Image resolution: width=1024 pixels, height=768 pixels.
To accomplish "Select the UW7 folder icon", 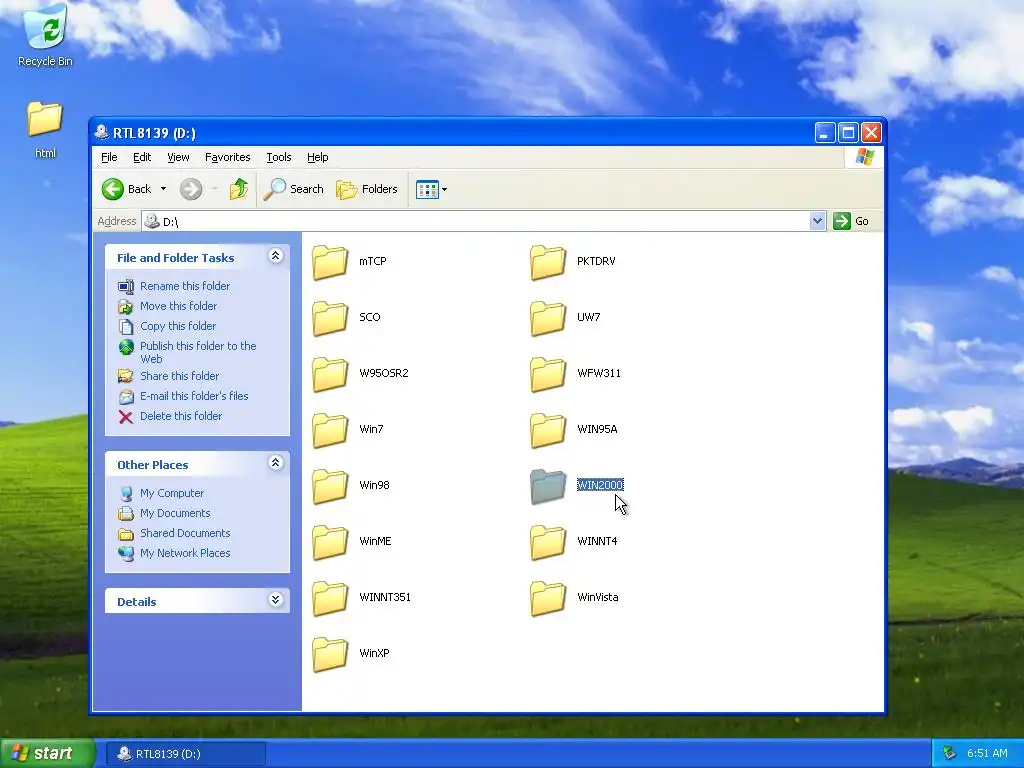I will [548, 318].
